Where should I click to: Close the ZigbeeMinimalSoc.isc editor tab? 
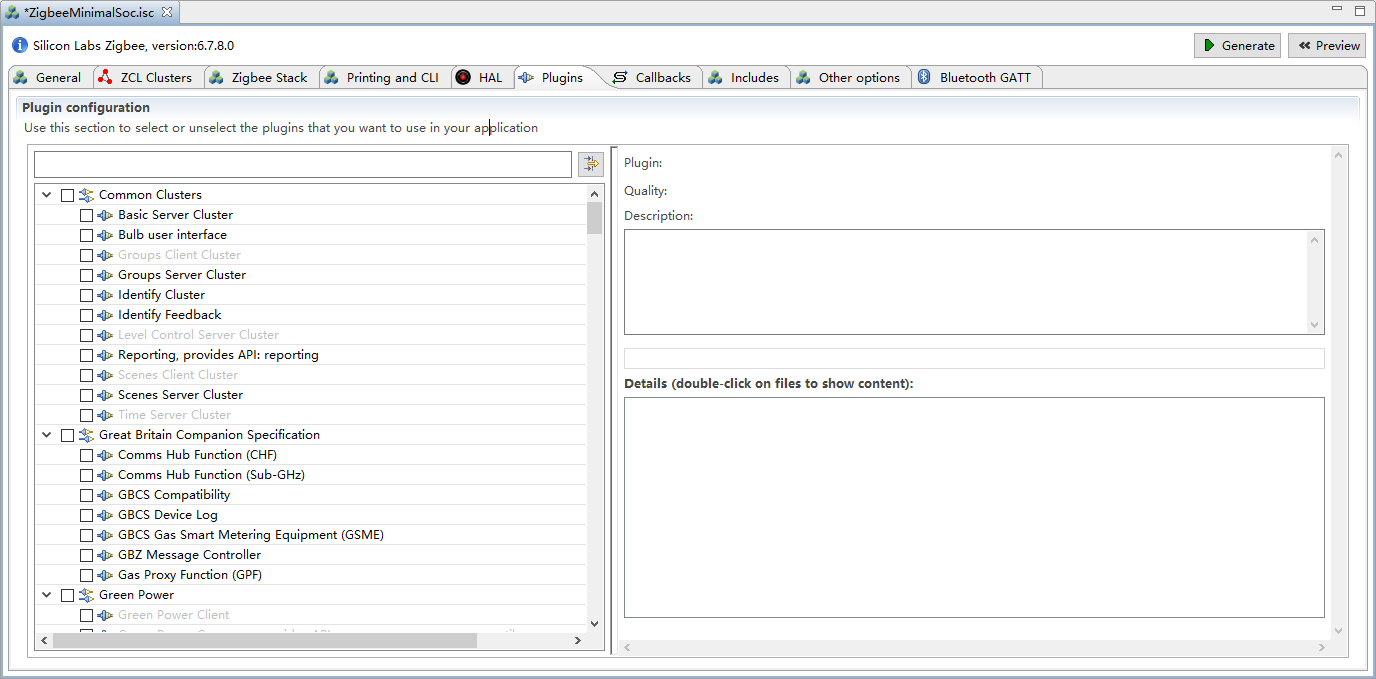167,12
